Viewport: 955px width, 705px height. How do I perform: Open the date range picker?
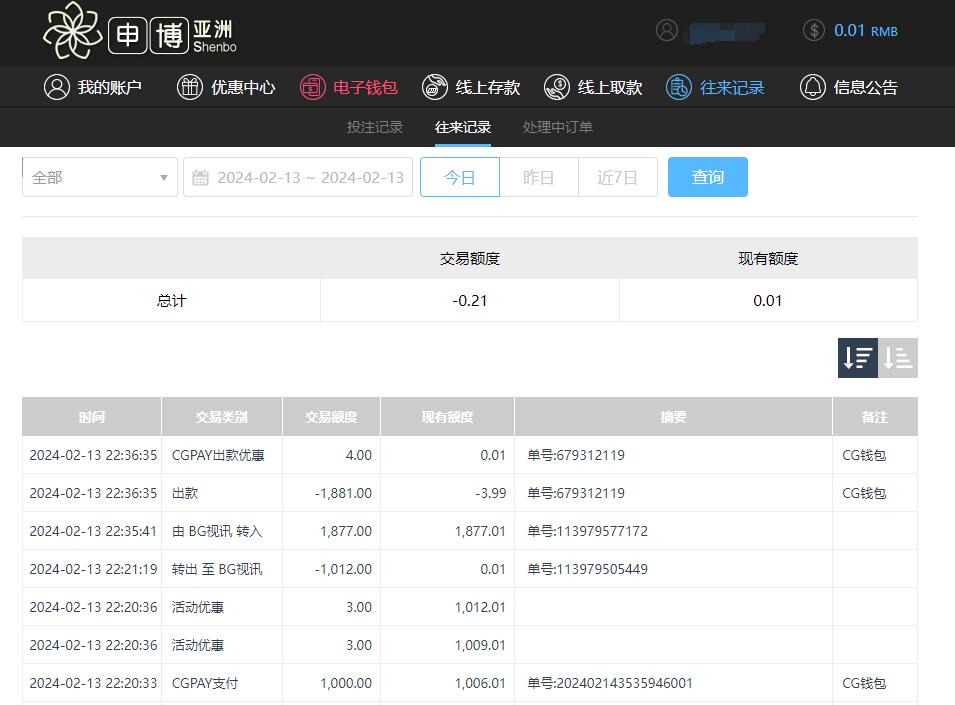point(298,177)
